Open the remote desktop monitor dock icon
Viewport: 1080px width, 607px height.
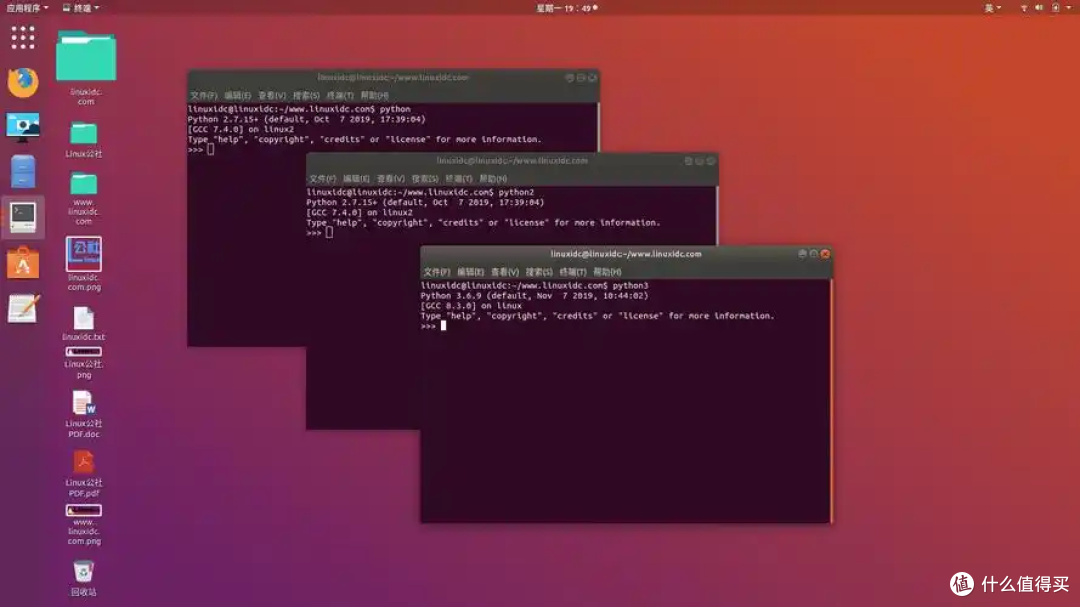pyautogui.click(x=23, y=127)
